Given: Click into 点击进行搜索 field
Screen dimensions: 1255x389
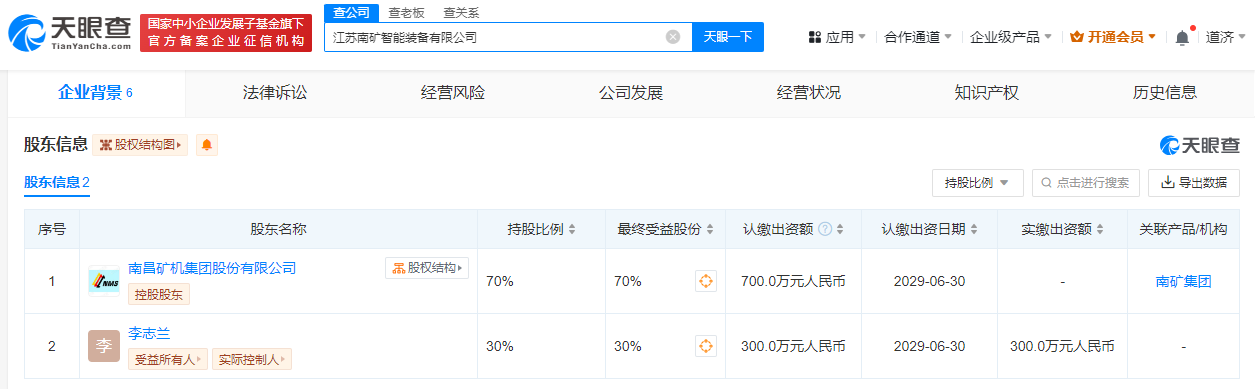Looking at the screenshot, I should [1086, 183].
